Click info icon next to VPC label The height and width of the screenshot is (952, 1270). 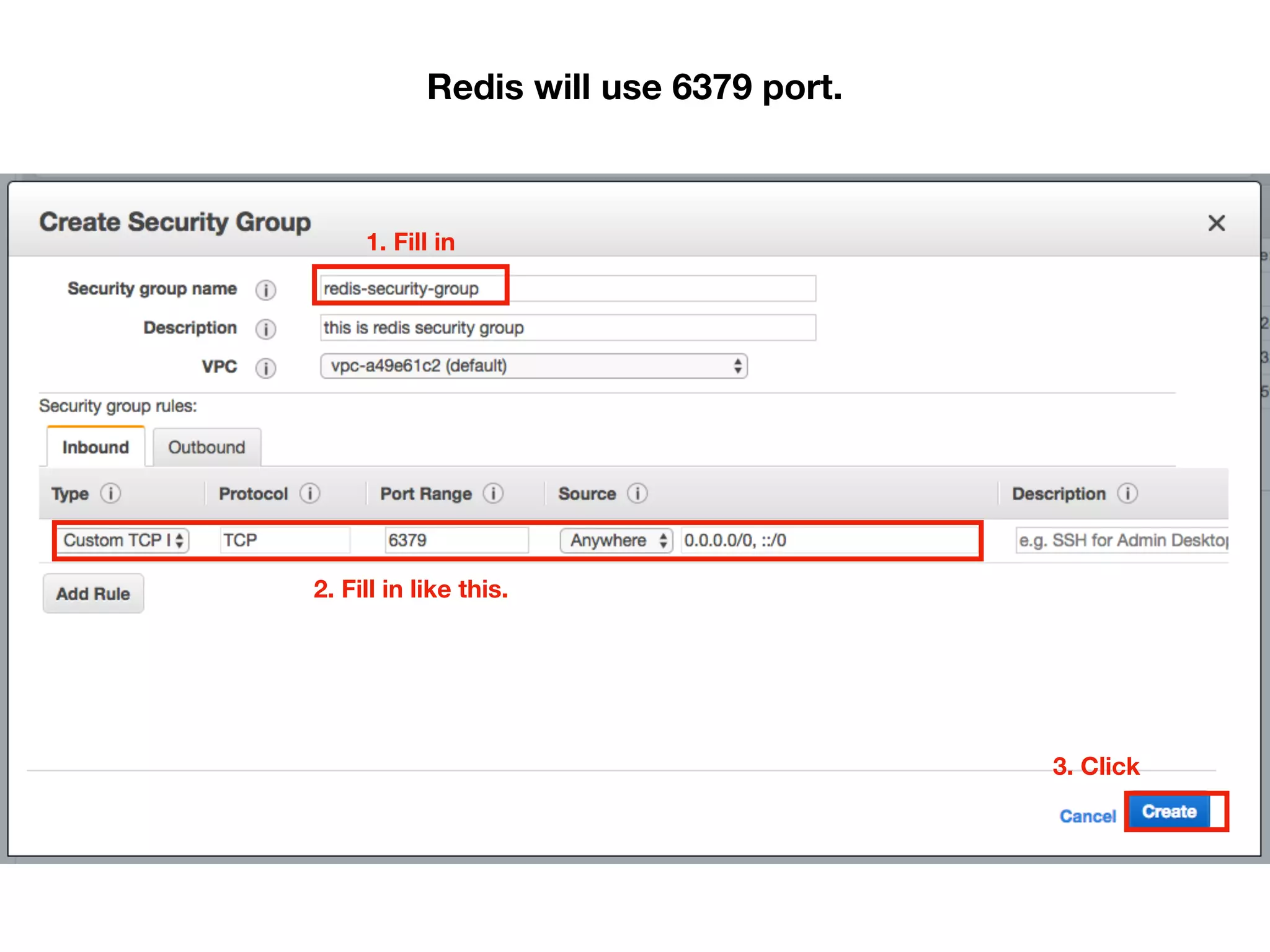point(265,368)
